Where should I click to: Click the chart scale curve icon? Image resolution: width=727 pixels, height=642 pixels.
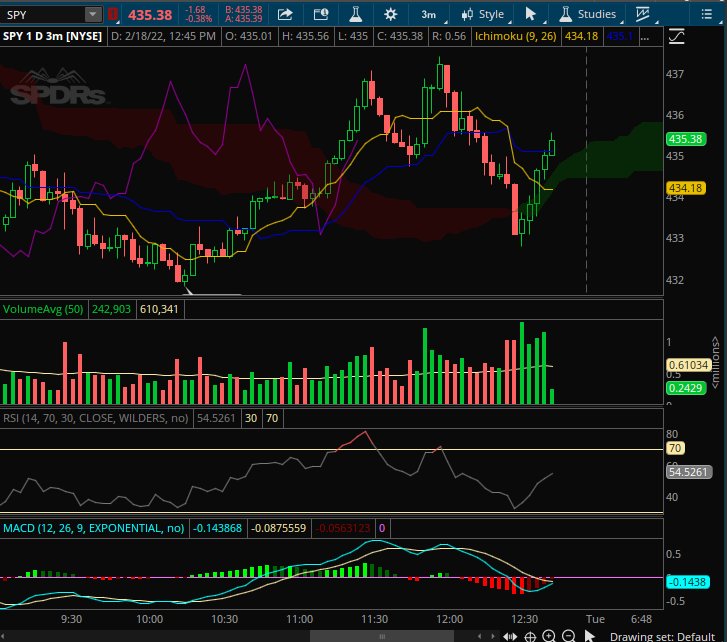(676, 36)
